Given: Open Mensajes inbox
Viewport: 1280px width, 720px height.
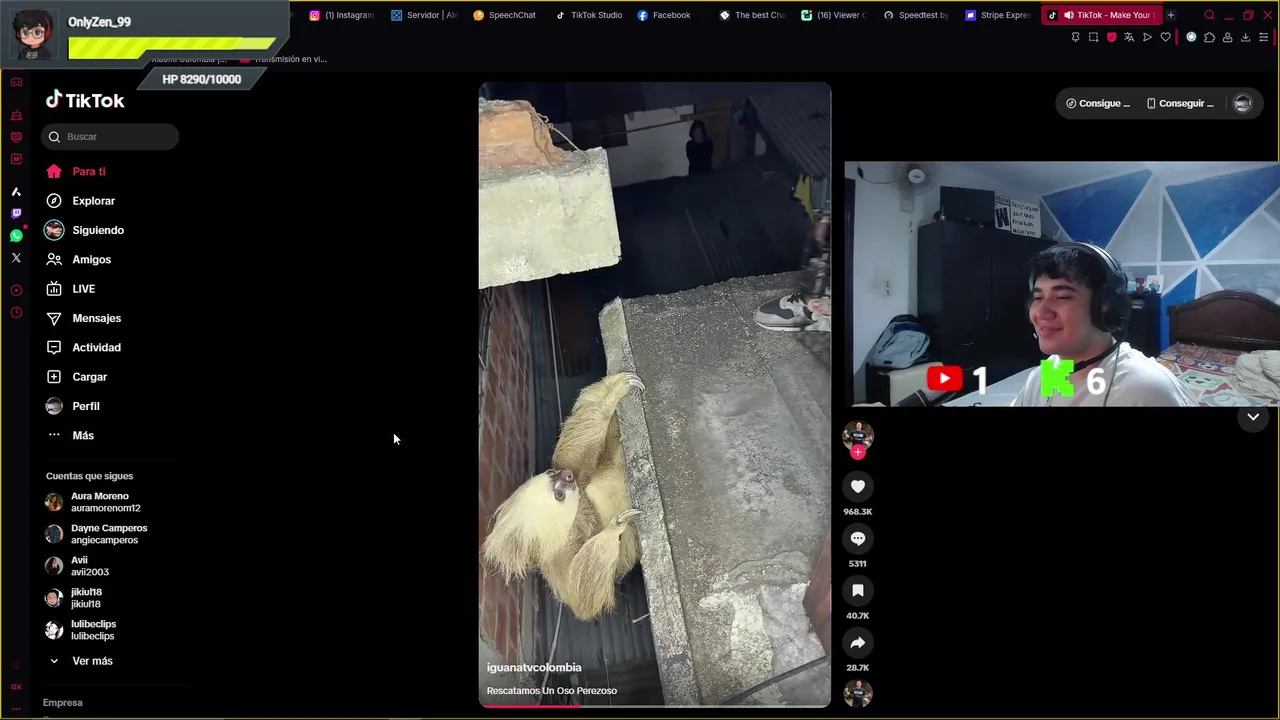Looking at the screenshot, I should tap(83, 318).
